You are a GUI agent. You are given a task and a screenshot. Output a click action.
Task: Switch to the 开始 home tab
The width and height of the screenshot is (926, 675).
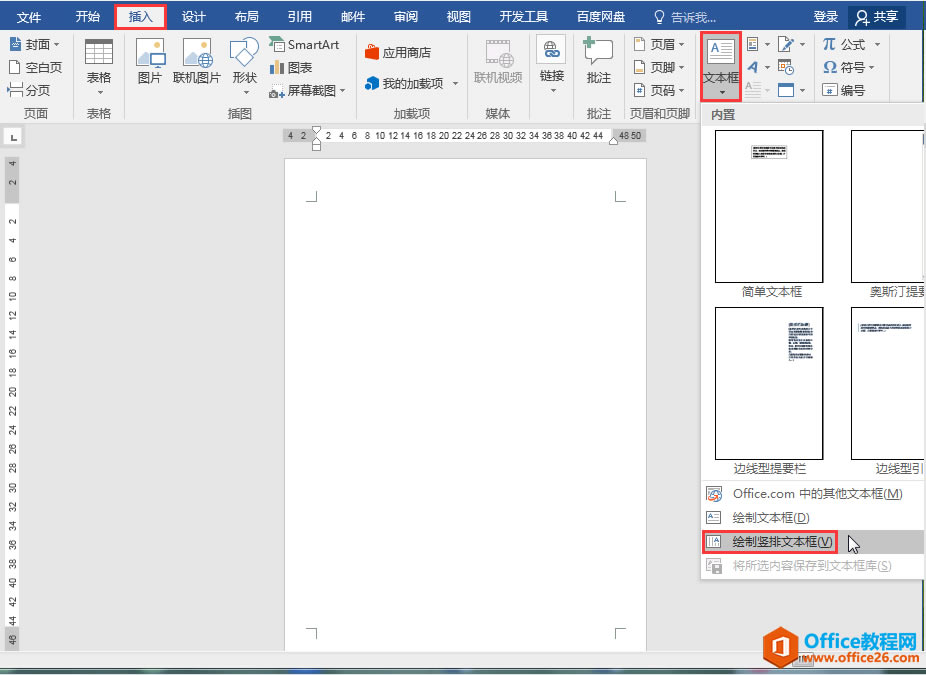click(87, 17)
